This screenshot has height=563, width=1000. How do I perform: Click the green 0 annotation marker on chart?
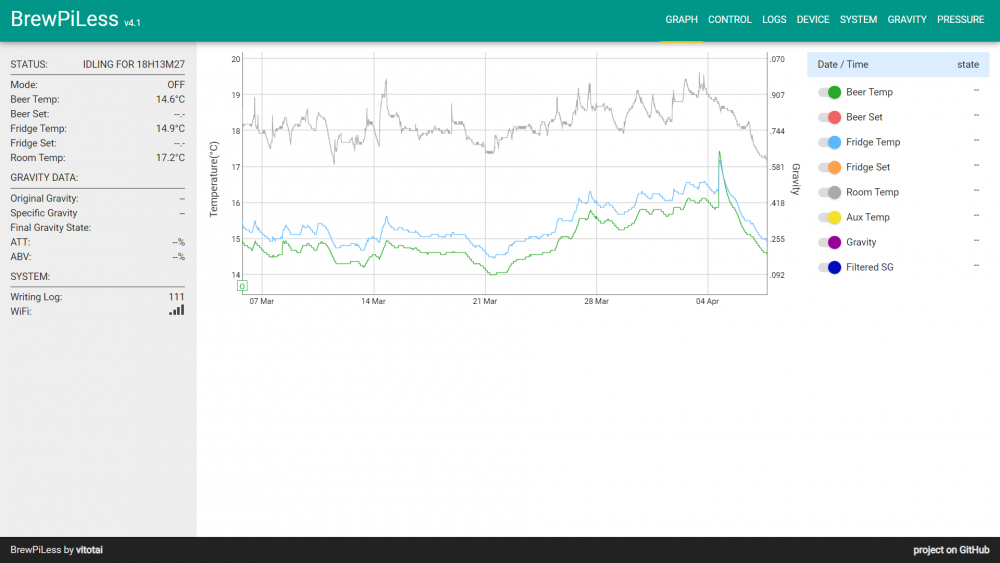242,286
